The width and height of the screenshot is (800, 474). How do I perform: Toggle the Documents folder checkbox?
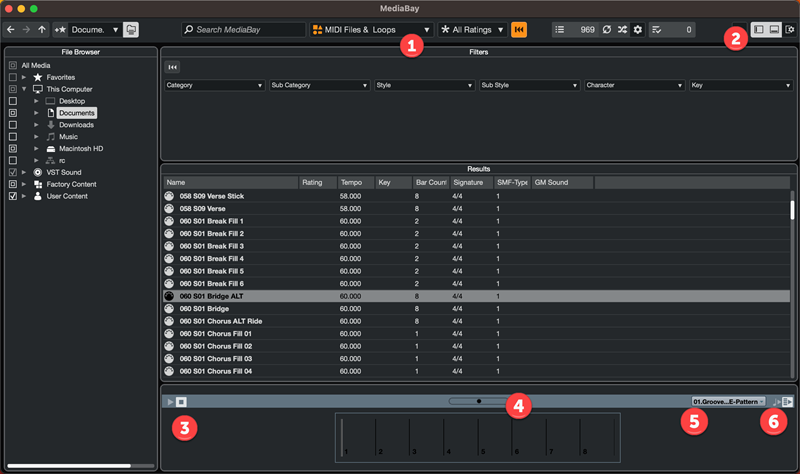point(13,113)
